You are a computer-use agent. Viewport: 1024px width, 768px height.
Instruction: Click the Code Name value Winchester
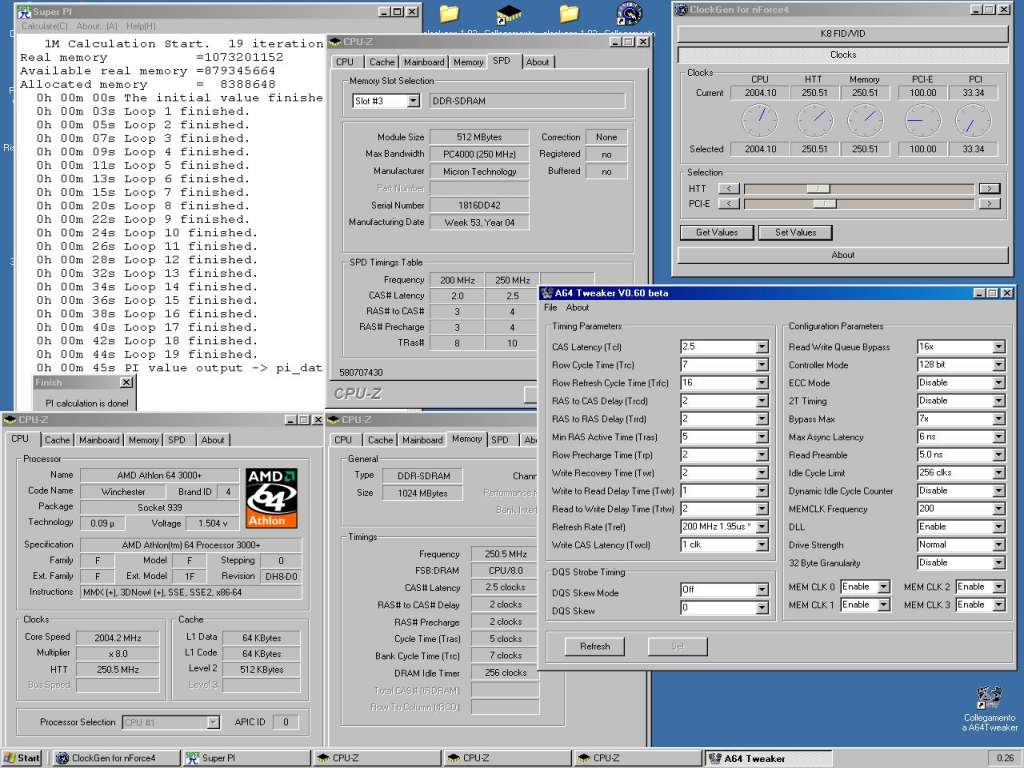click(x=123, y=492)
